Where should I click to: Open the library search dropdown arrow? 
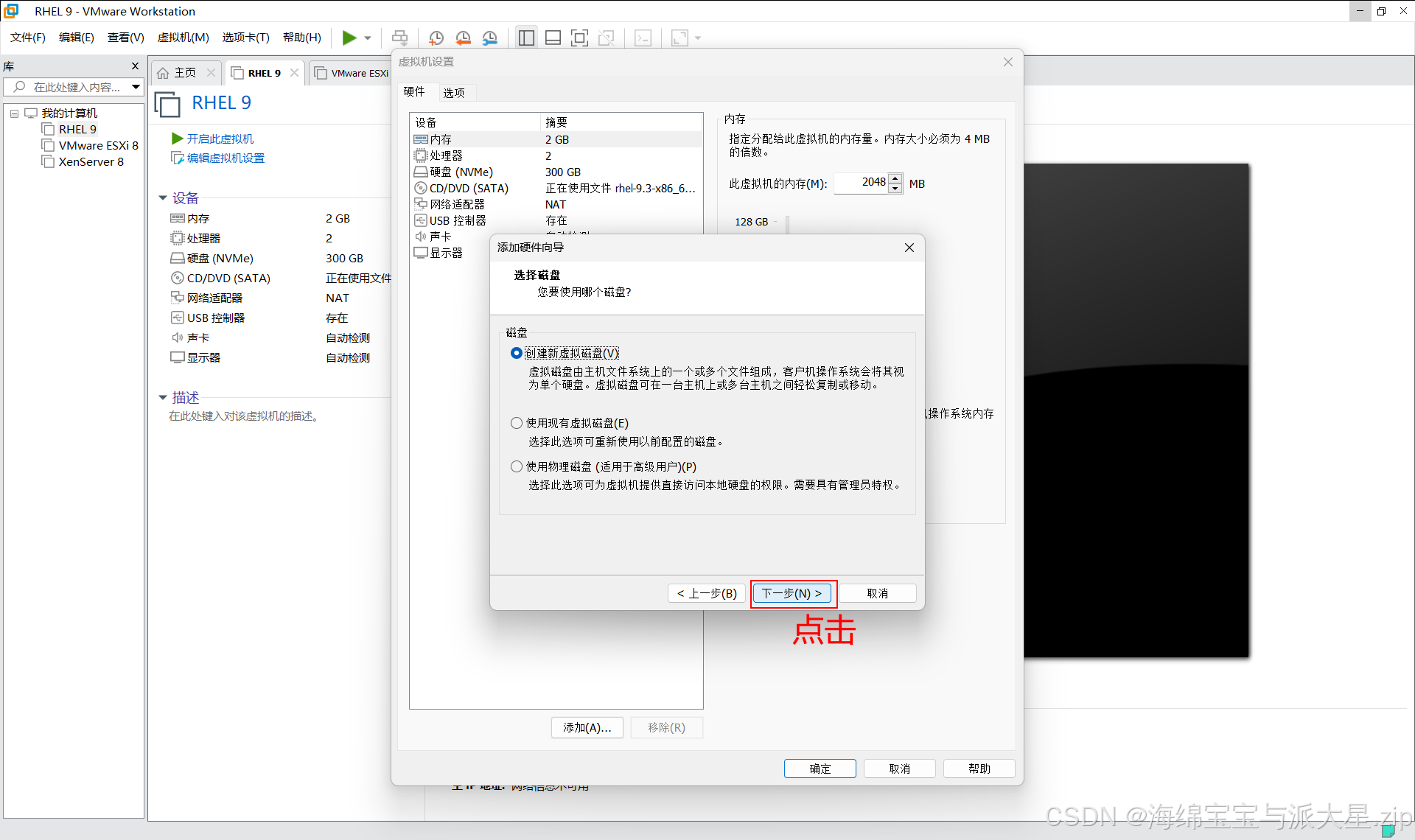136,87
